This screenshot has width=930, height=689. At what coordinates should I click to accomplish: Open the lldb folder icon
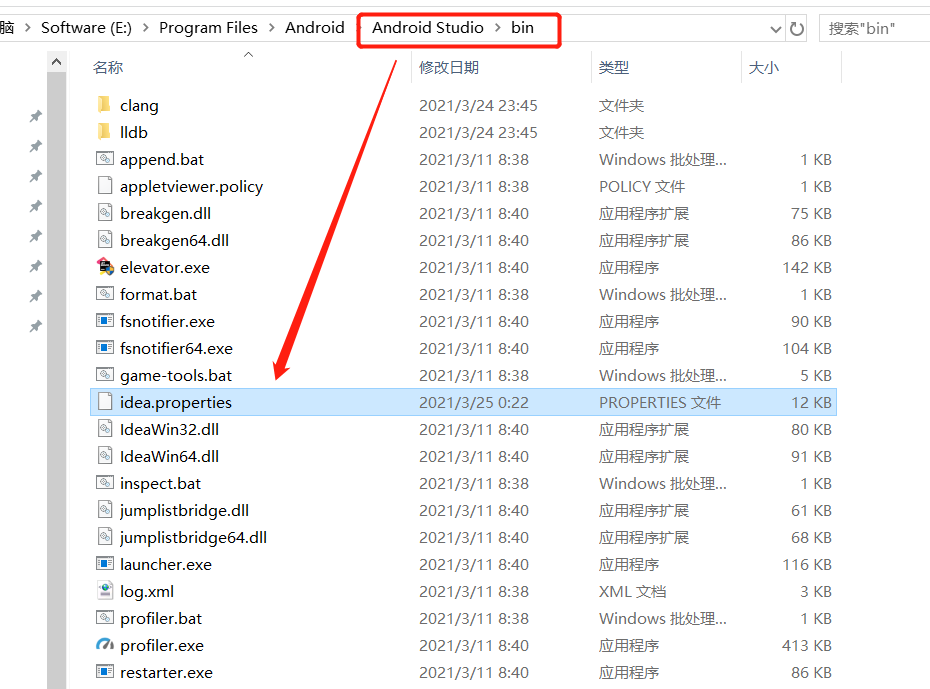(104, 132)
